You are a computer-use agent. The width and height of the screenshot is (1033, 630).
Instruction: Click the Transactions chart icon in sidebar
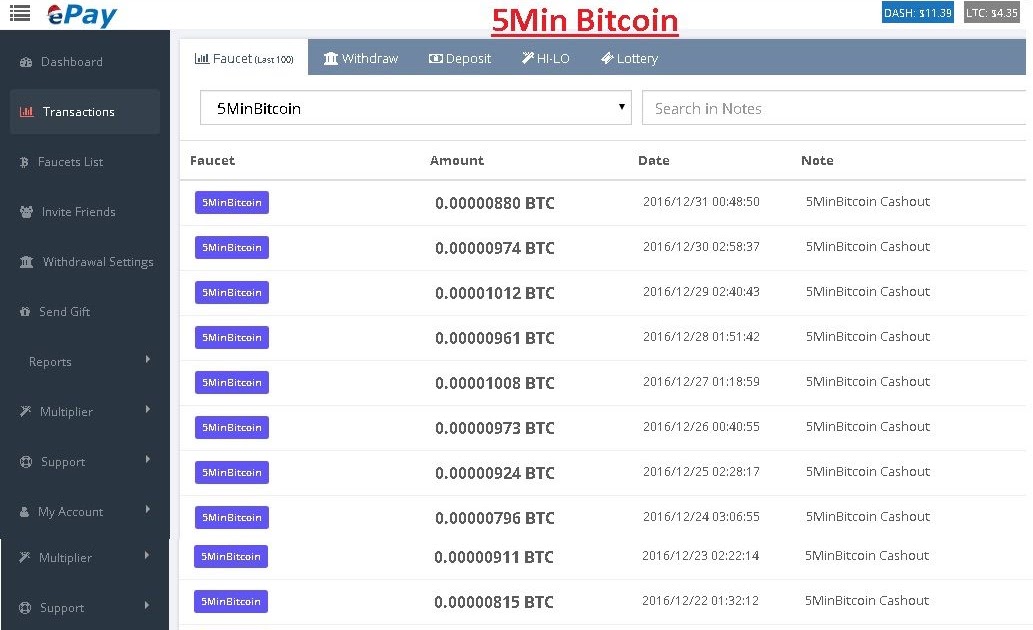click(x=26, y=111)
